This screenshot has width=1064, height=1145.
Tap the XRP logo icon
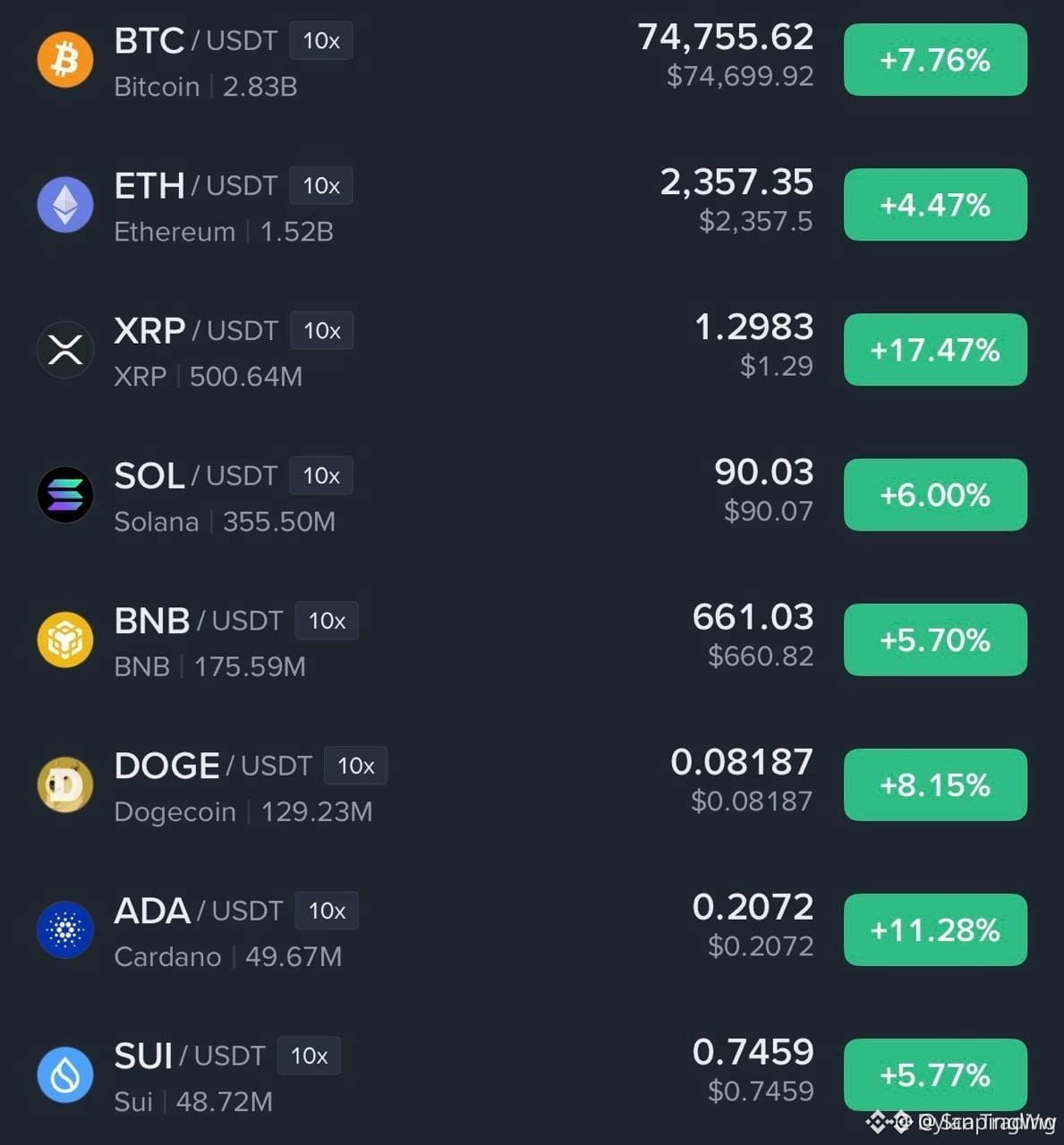tap(65, 350)
